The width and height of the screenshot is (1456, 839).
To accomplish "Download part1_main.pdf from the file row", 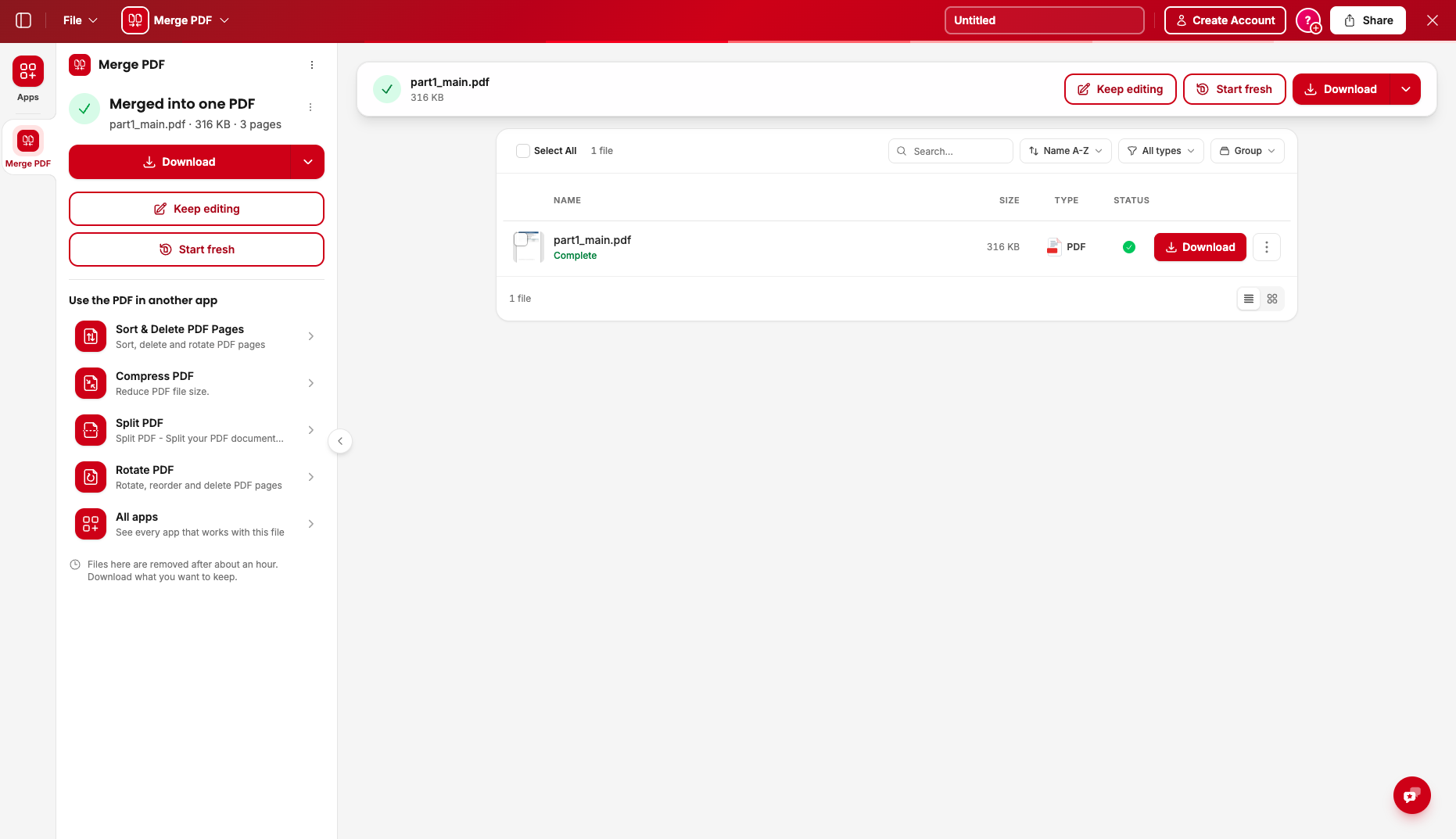I will [x=1200, y=247].
